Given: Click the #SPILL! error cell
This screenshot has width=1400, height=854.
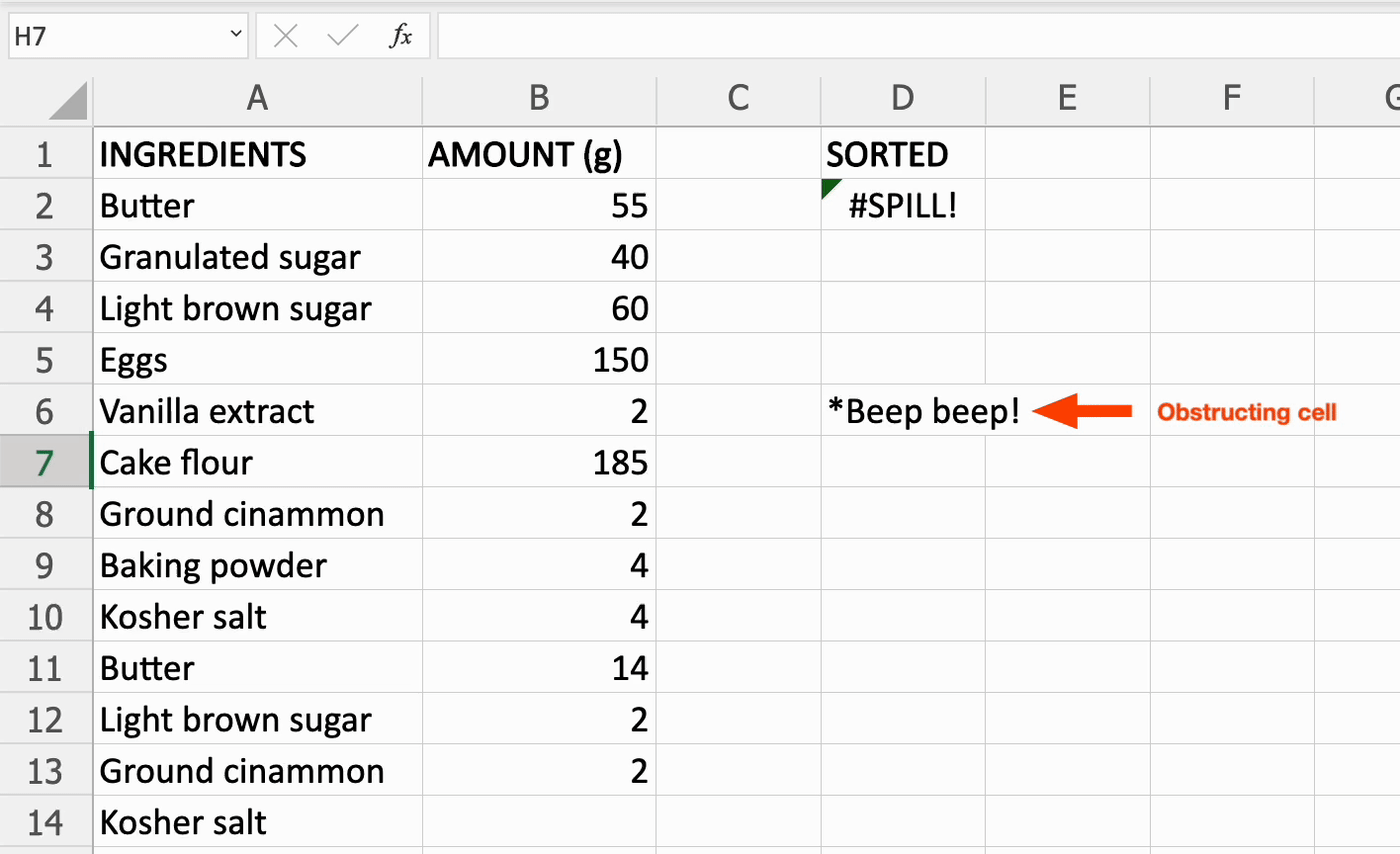Looking at the screenshot, I should tap(902, 206).
